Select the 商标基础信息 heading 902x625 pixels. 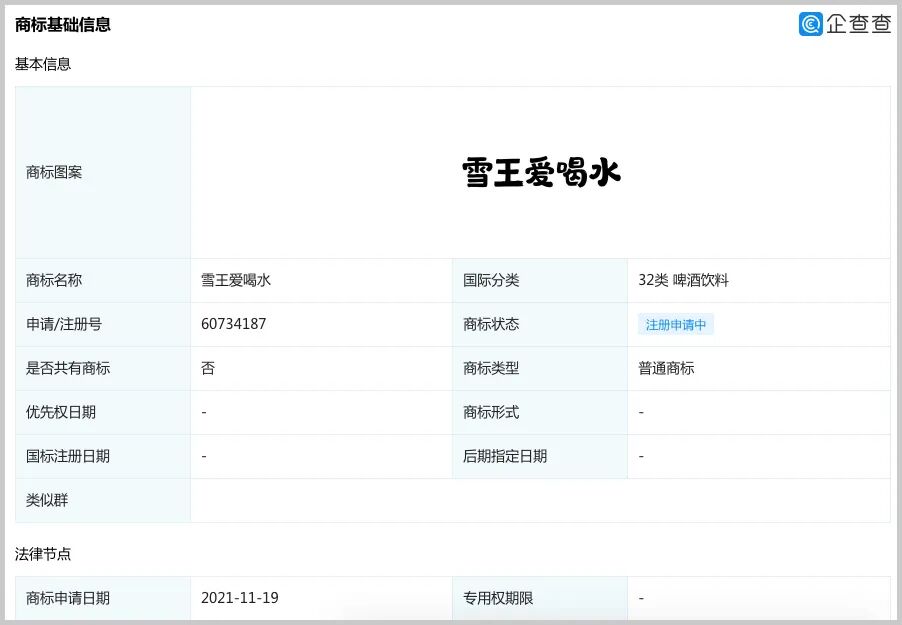[x=63, y=25]
